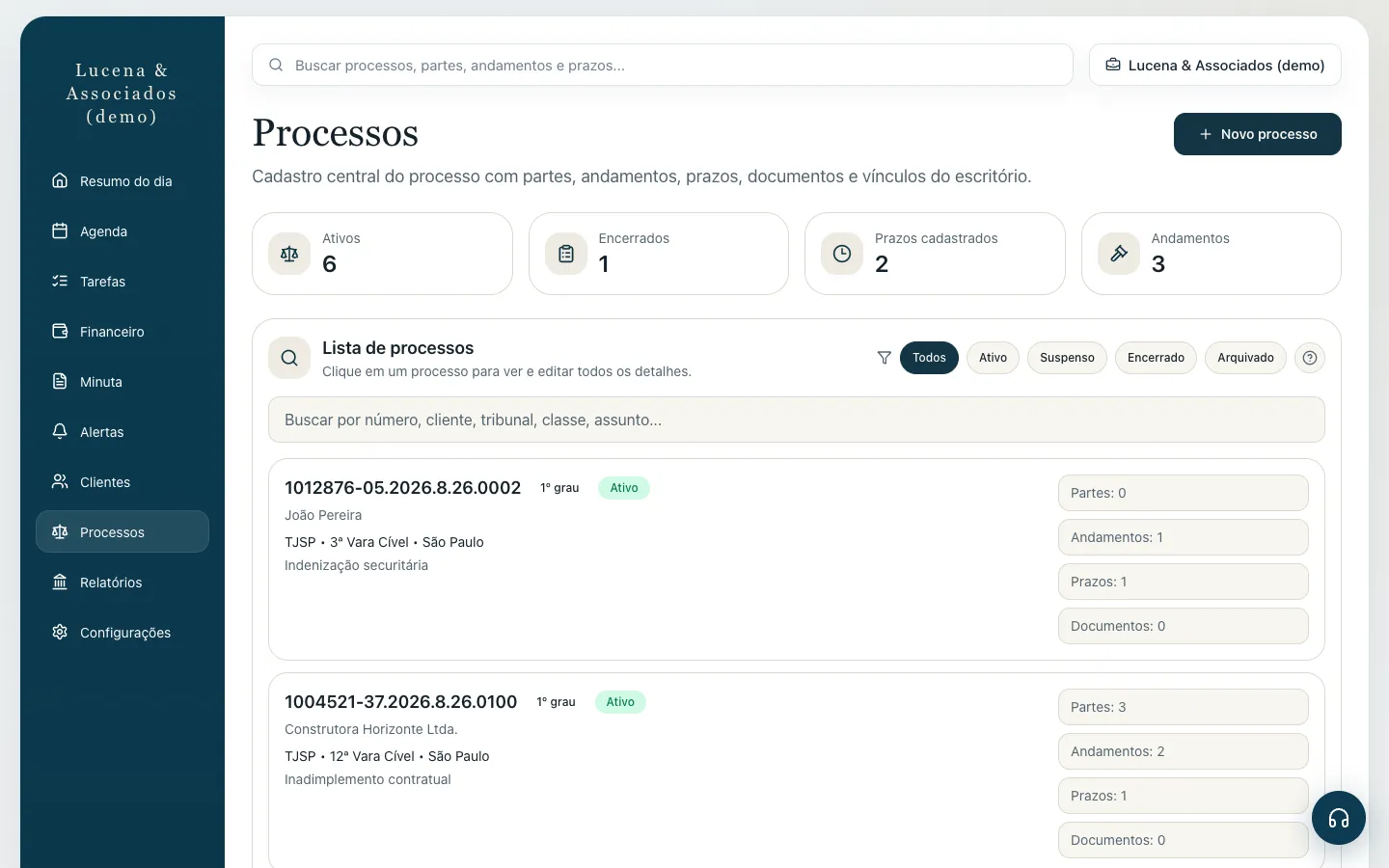This screenshot has height=868, width=1389.
Task: Click the filter funnel icon
Action: (x=884, y=358)
